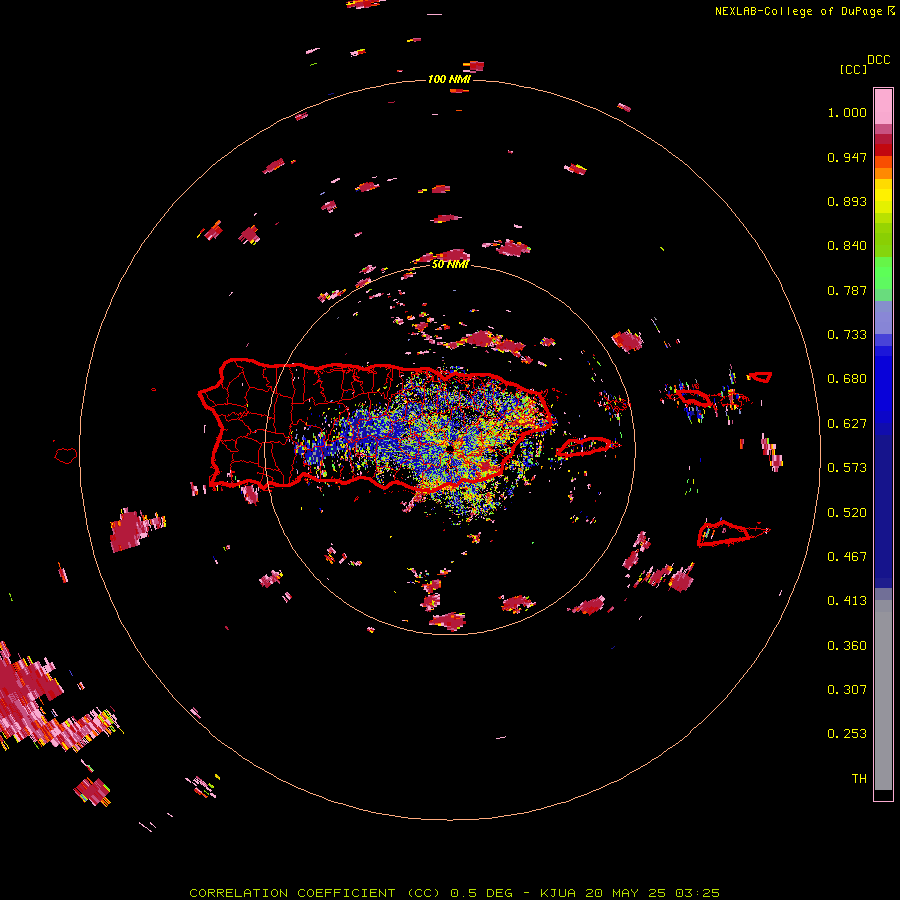Click the 0.733 scale label
900x900 pixels.
point(847,335)
